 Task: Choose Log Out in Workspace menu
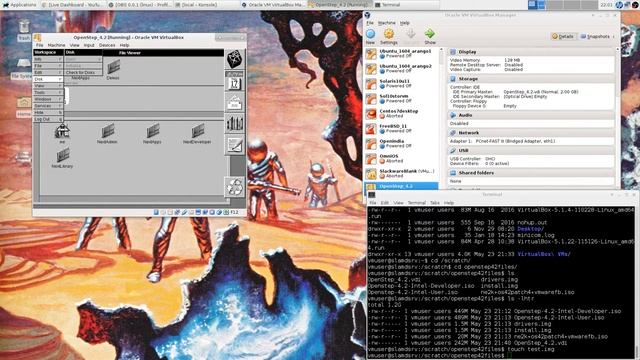click(x=48, y=119)
